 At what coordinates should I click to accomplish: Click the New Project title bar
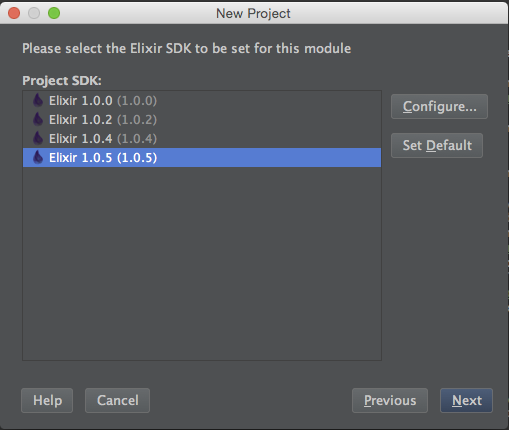[x=253, y=13]
